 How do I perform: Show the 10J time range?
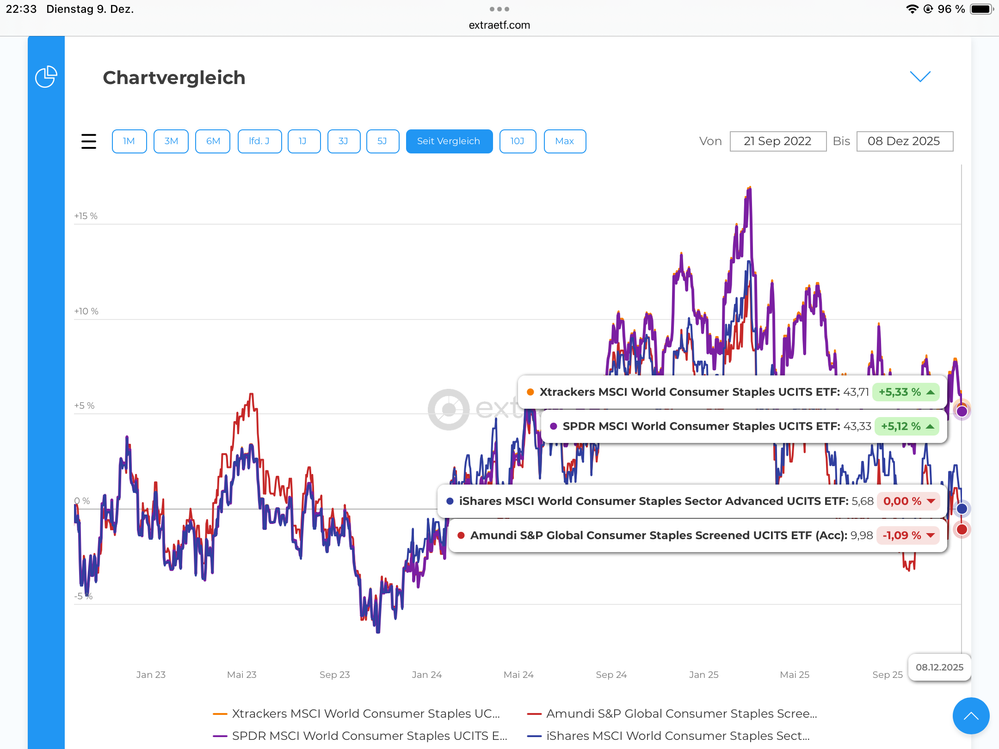(x=517, y=141)
